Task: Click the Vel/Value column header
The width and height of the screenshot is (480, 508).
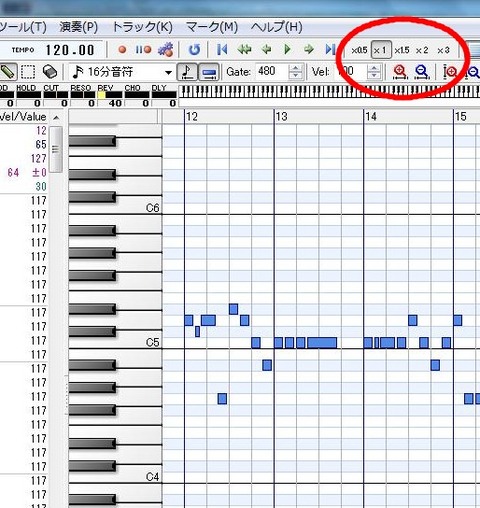Action: 23,117
